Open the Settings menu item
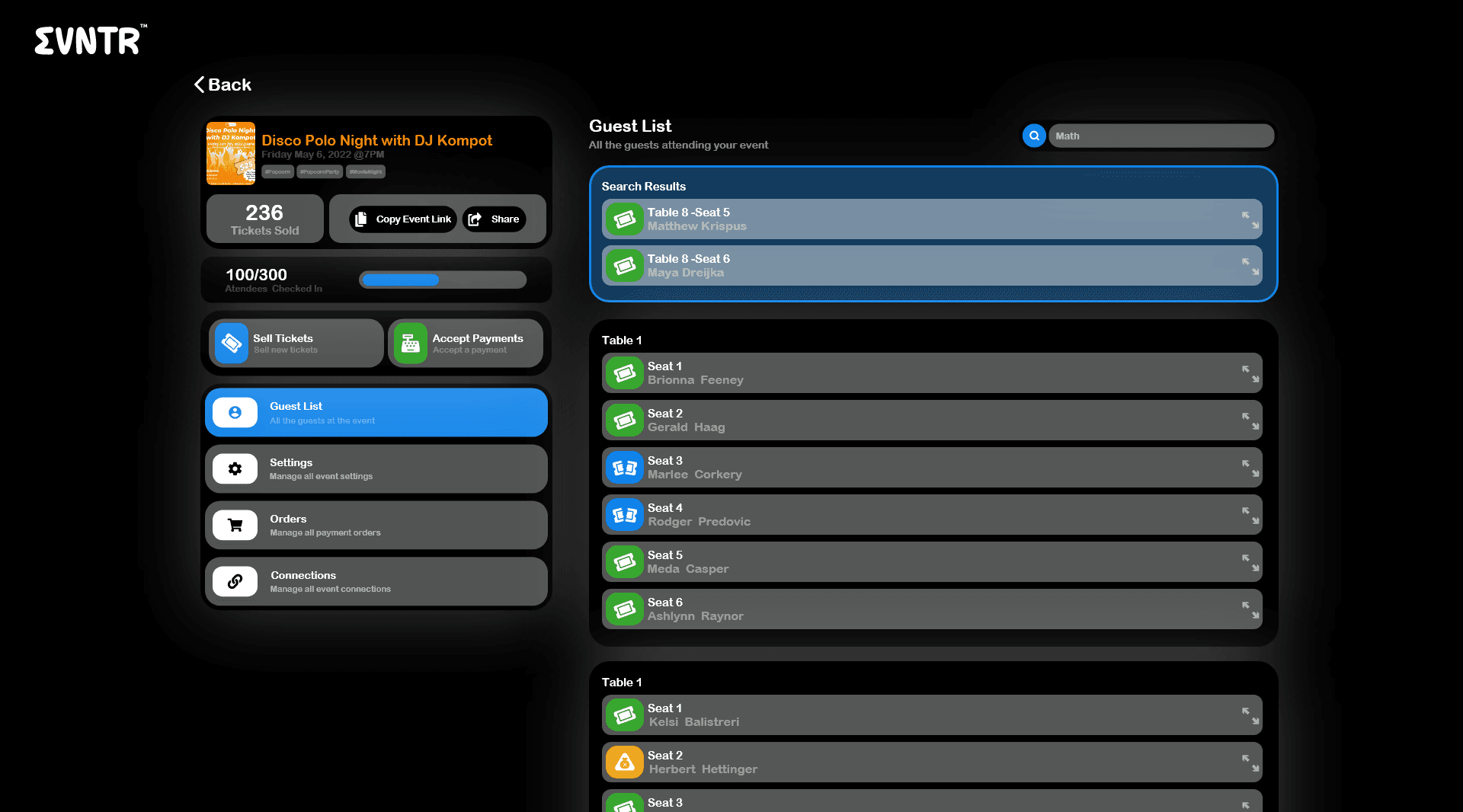 tap(376, 468)
